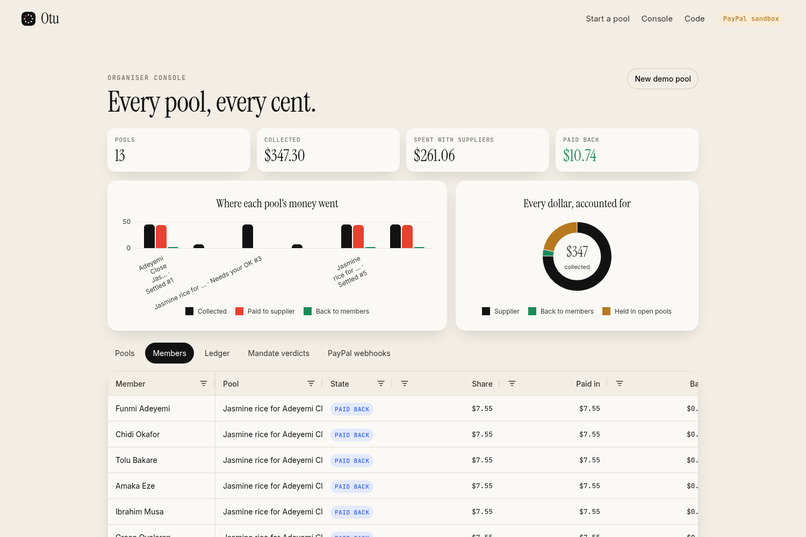Click the PAID BACK badge in Chidi Okafor's row
806x537 pixels.
pos(352,435)
